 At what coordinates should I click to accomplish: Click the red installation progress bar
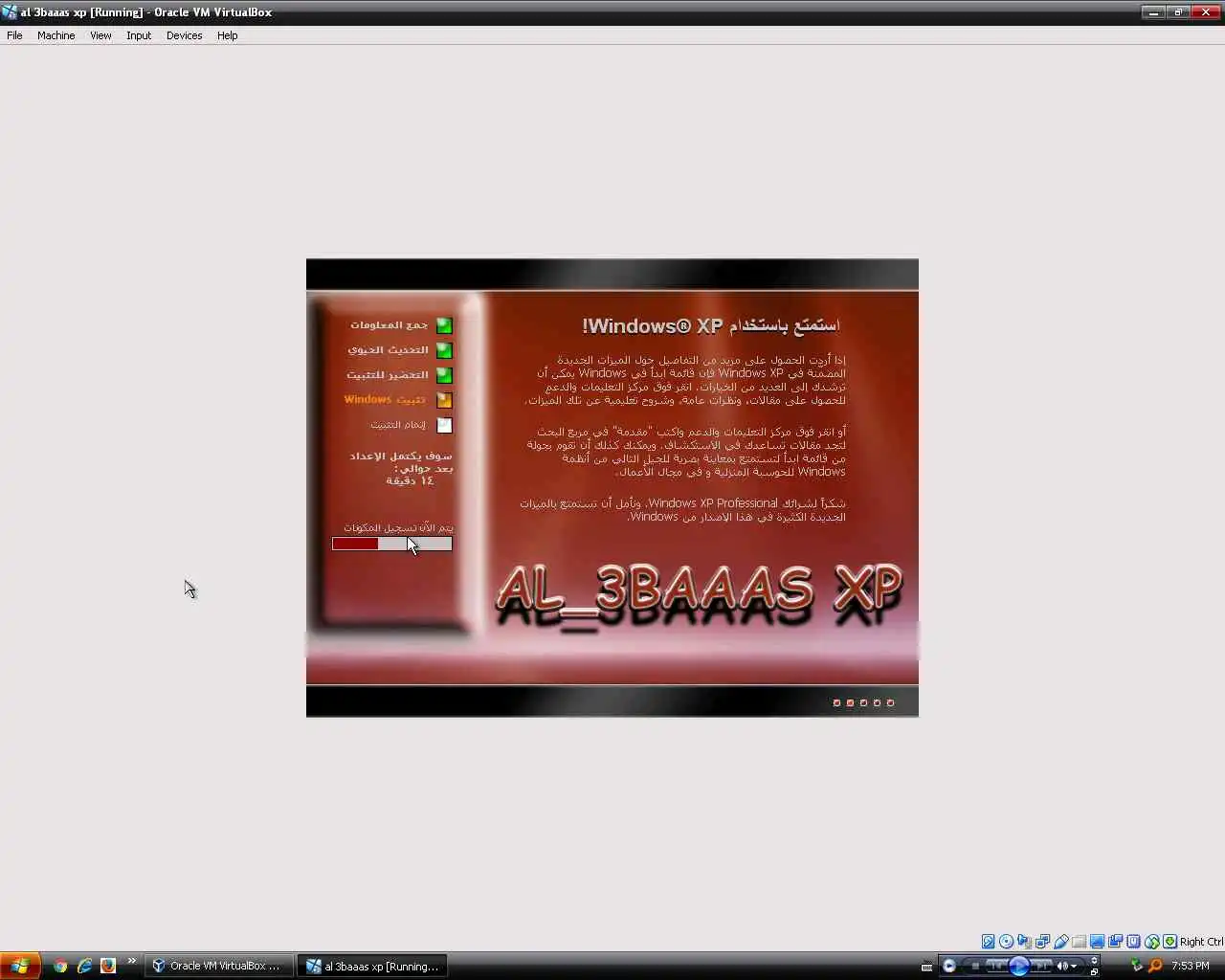point(392,544)
